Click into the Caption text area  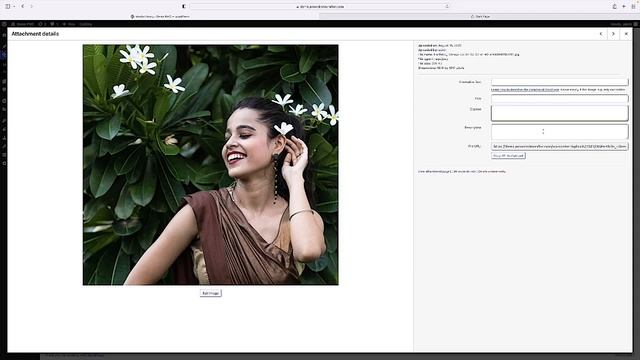560,113
